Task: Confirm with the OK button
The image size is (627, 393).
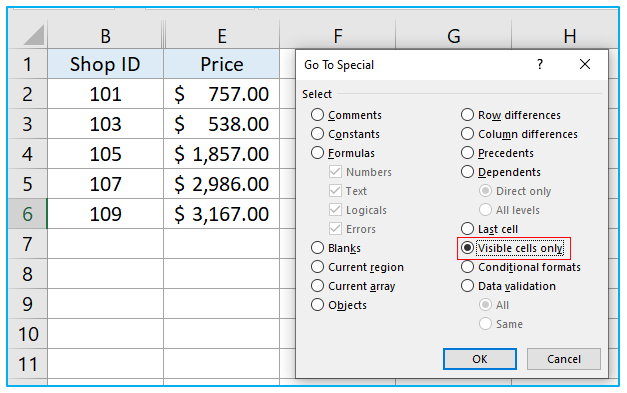Action: [479, 359]
